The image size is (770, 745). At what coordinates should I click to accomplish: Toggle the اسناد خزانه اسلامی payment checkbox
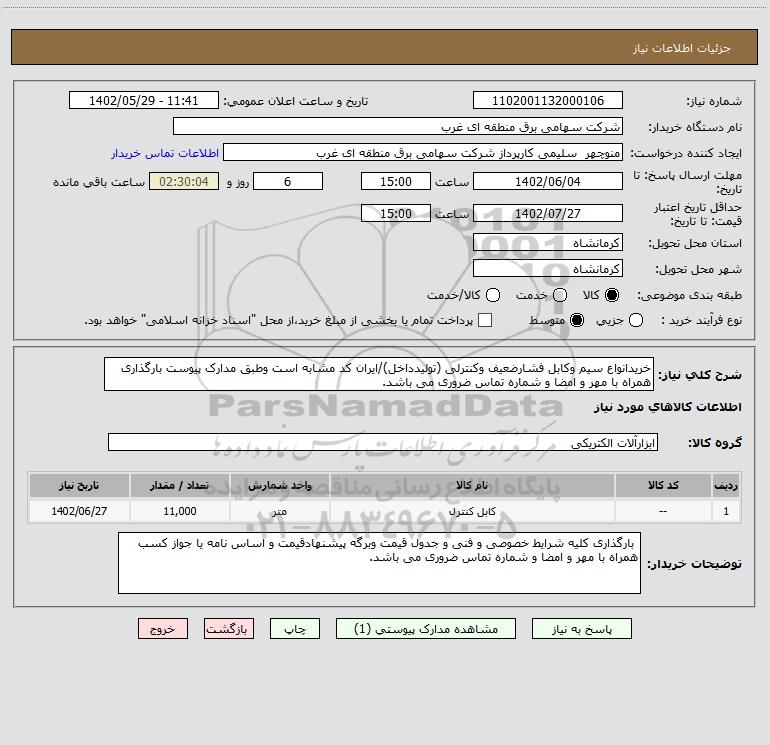485,320
